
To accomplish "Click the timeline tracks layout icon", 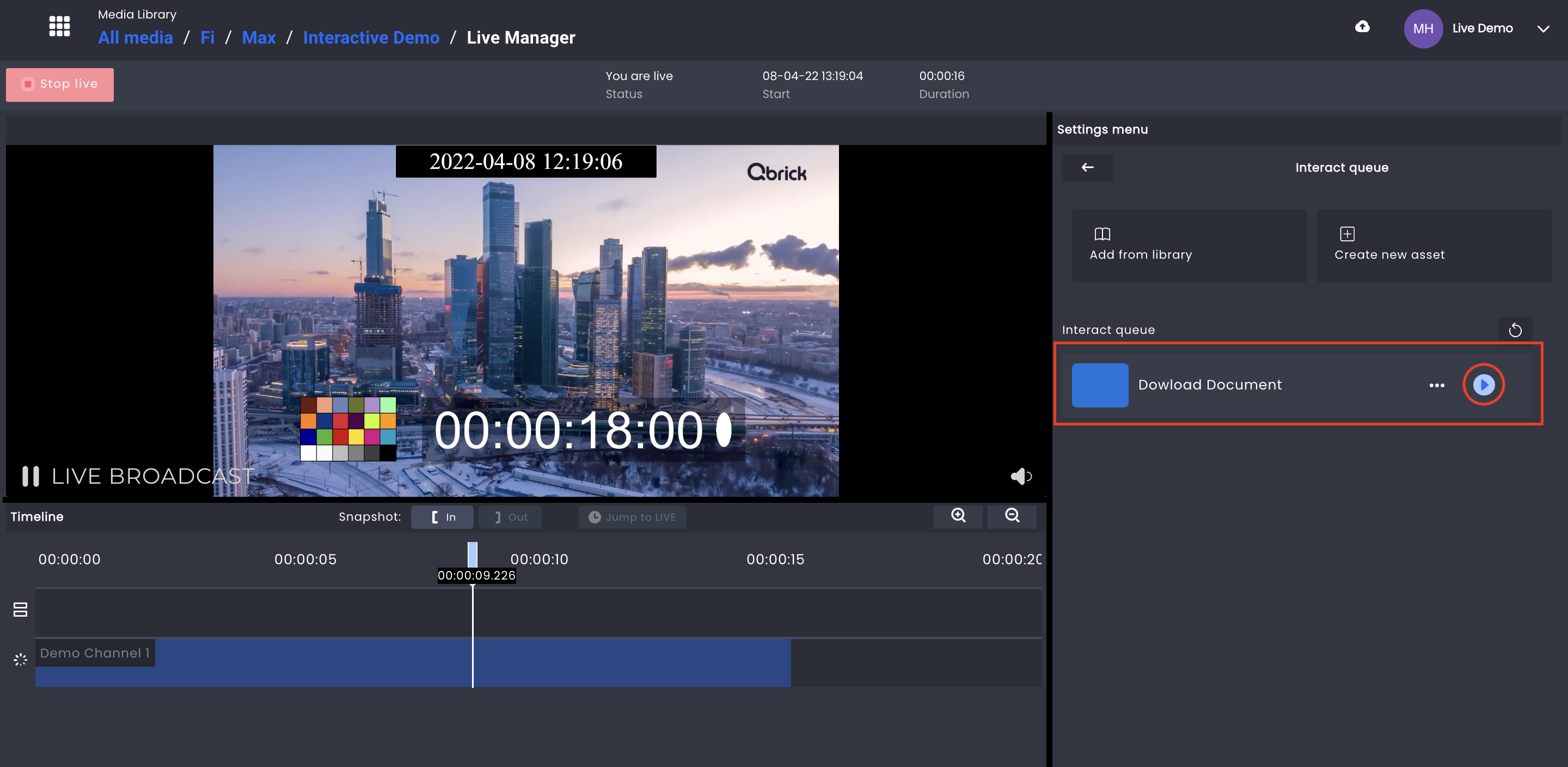I will pos(20,609).
